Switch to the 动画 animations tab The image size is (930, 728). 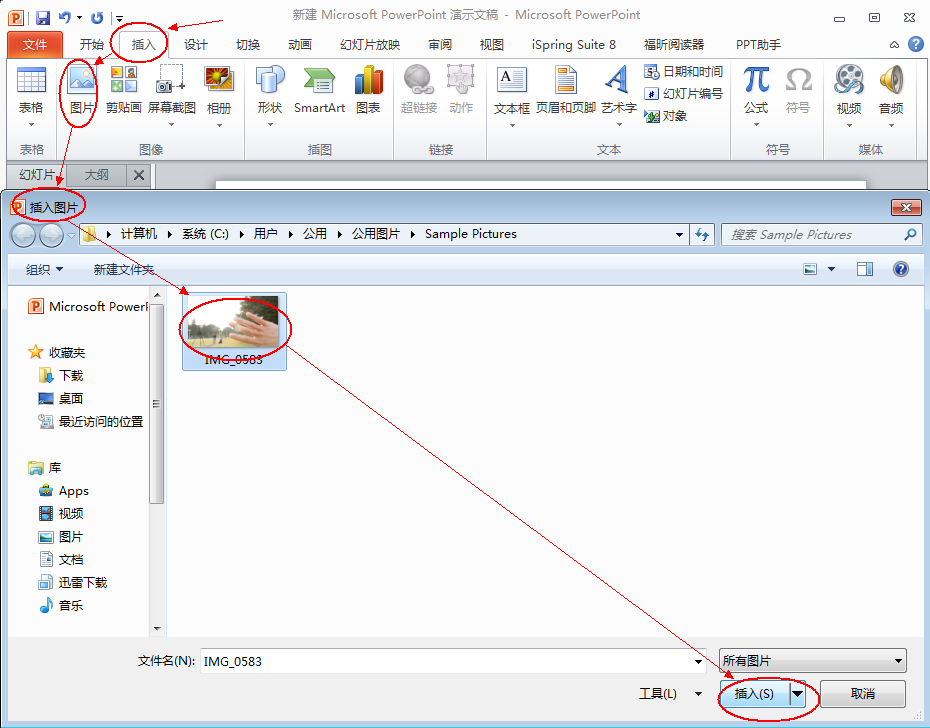coord(300,44)
